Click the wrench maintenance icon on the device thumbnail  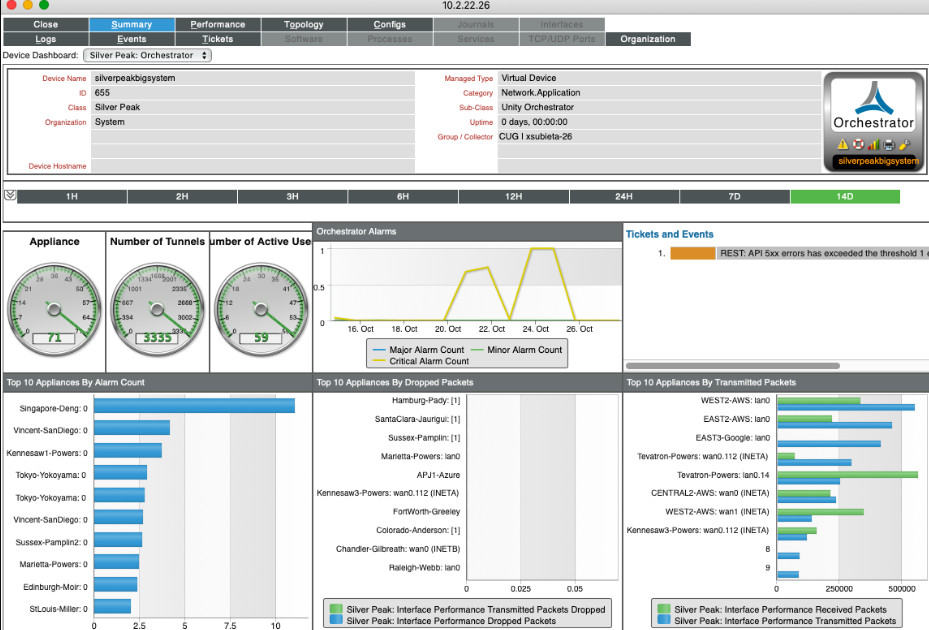coord(904,144)
